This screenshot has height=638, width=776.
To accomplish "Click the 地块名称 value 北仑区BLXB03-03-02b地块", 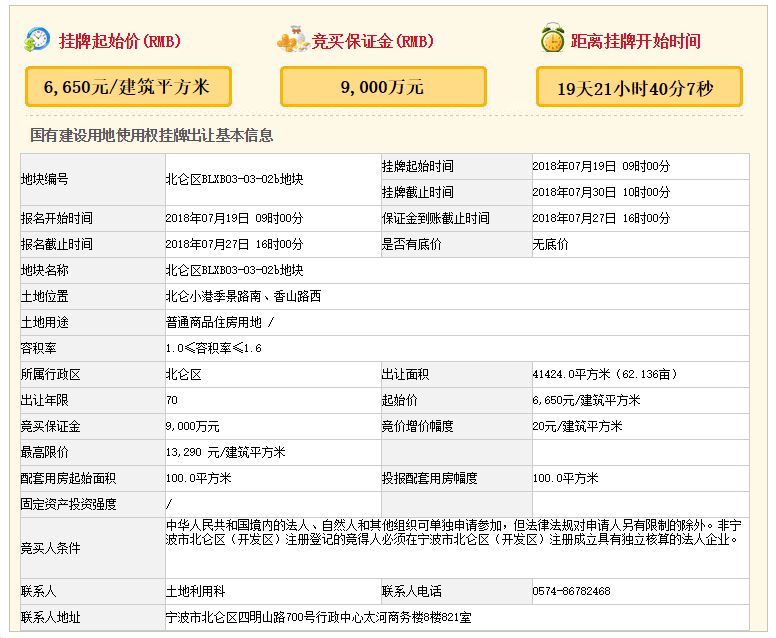I will tap(234, 270).
